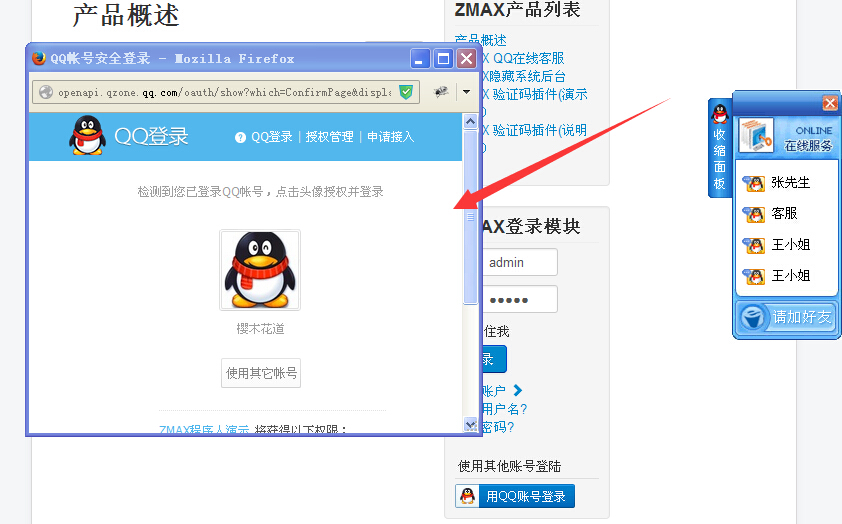Click the popup scrollbar up arrow
Viewport: 842px width, 524px height.
point(470,122)
